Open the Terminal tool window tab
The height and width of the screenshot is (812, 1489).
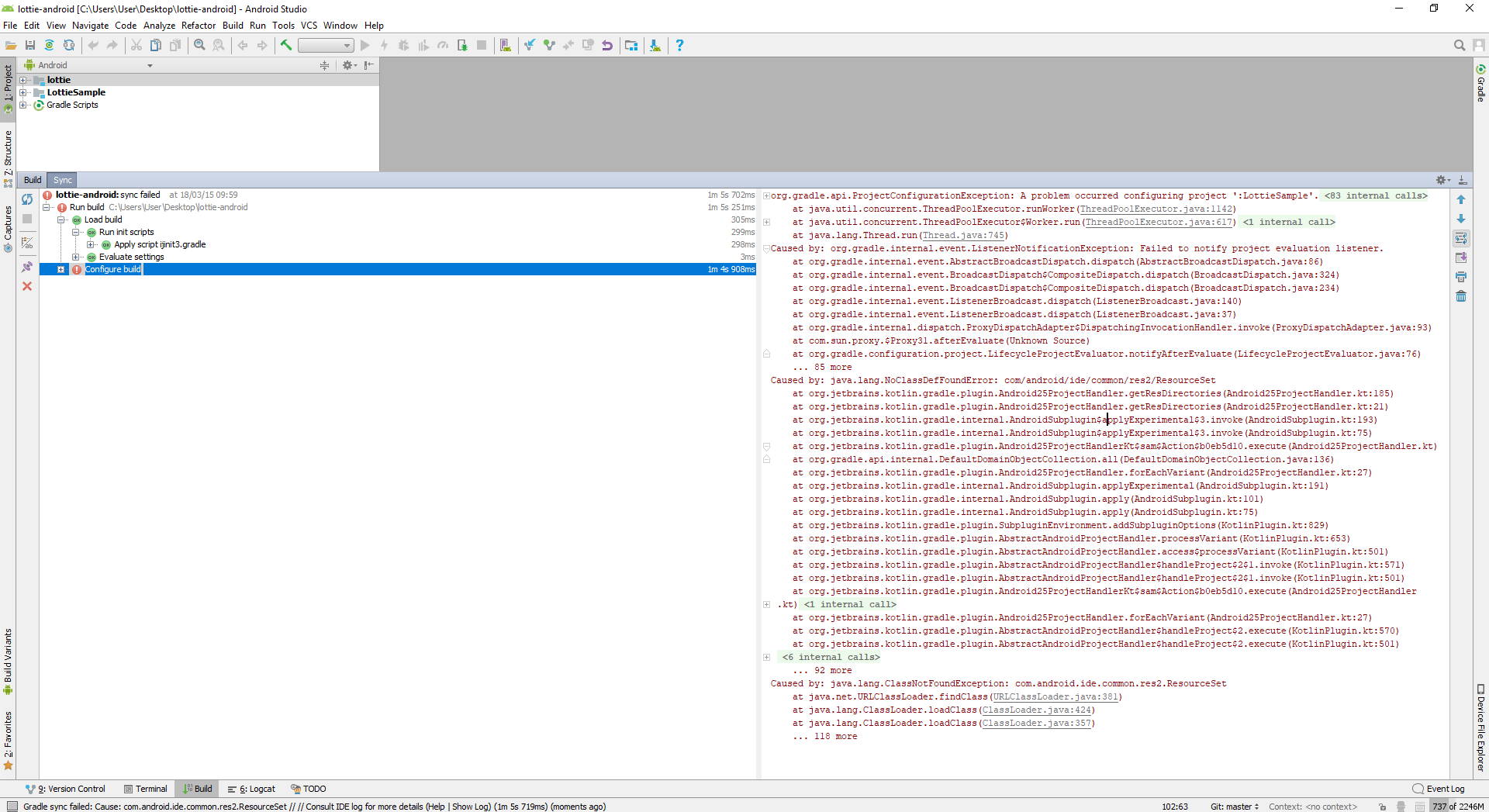click(146, 789)
